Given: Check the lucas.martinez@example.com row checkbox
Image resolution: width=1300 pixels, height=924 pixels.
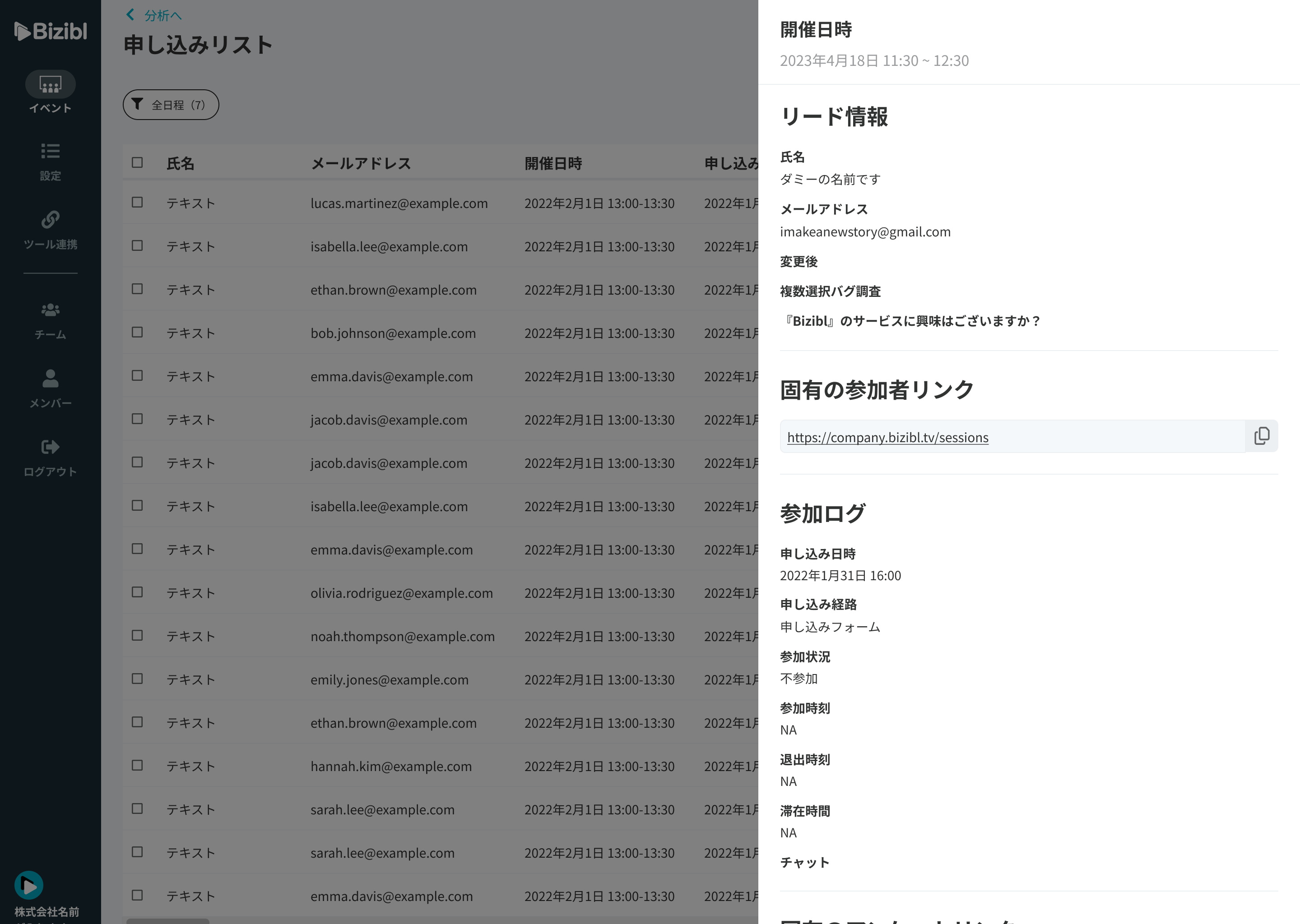Looking at the screenshot, I should pyautogui.click(x=137, y=203).
